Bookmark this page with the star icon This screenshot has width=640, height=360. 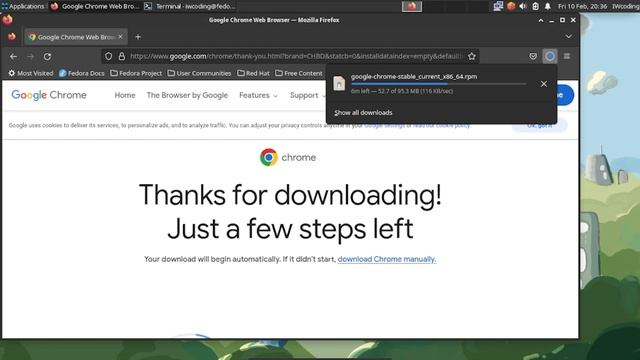[472, 56]
